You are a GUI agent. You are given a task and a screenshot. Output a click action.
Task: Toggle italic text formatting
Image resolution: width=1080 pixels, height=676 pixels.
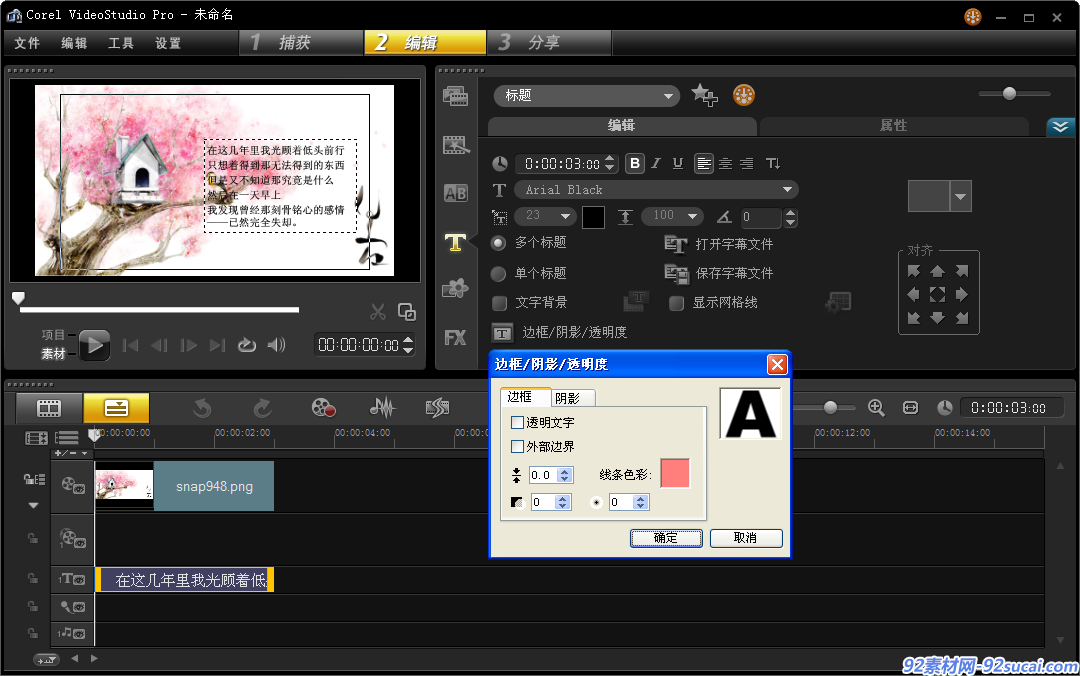(656, 163)
